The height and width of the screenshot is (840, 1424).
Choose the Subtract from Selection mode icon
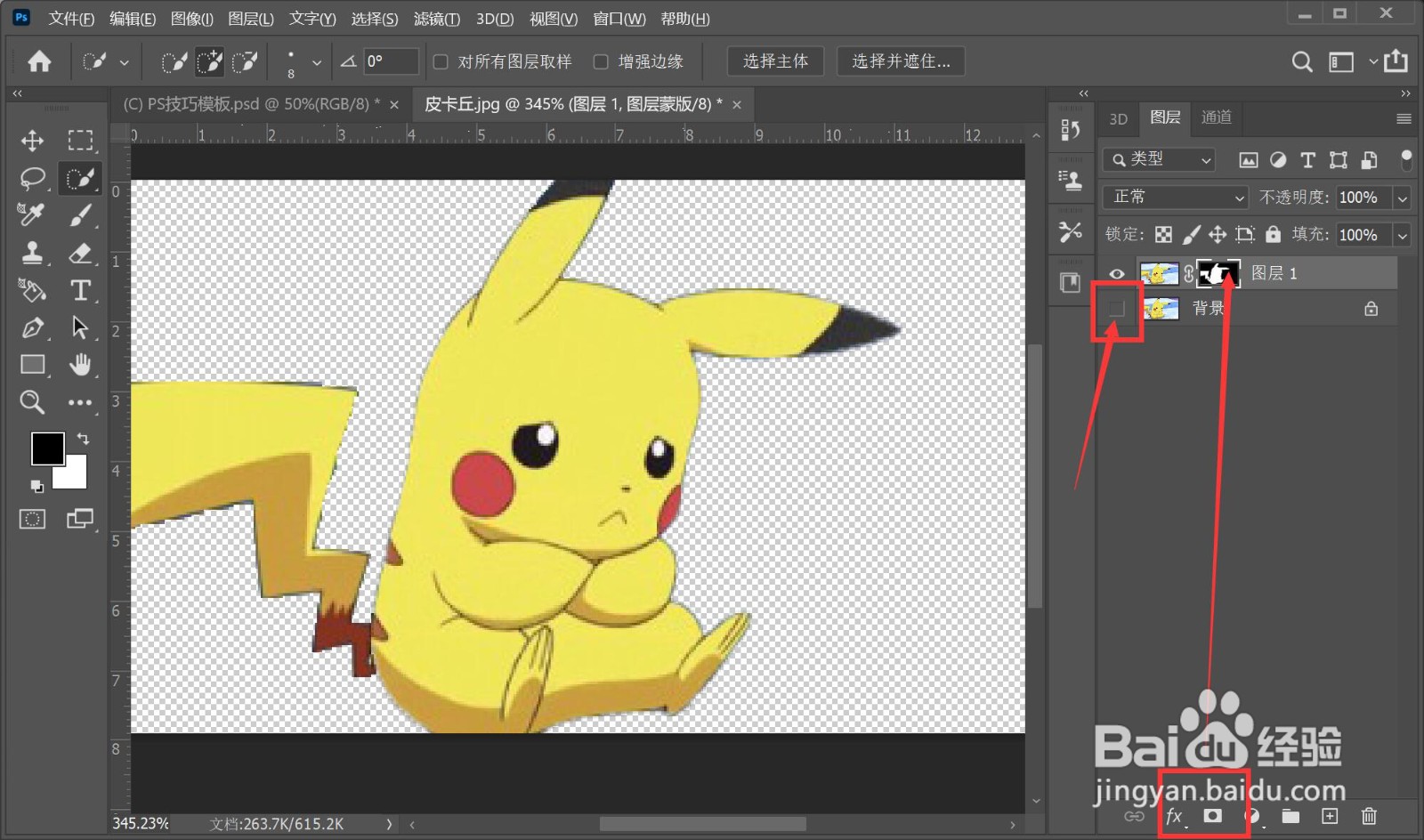pyautogui.click(x=245, y=61)
